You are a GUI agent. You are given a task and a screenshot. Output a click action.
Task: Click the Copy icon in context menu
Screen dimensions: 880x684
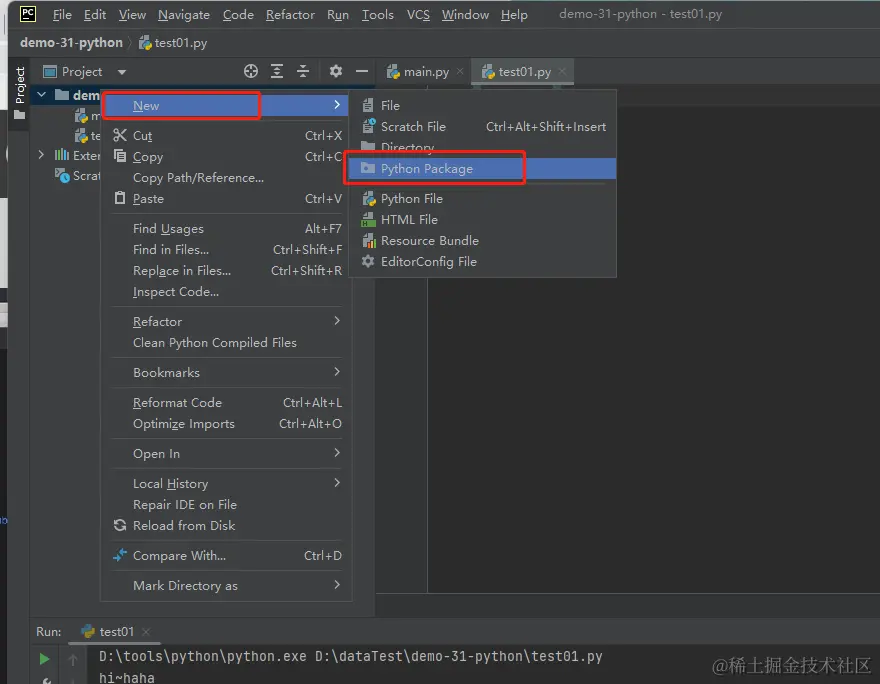pos(120,156)
